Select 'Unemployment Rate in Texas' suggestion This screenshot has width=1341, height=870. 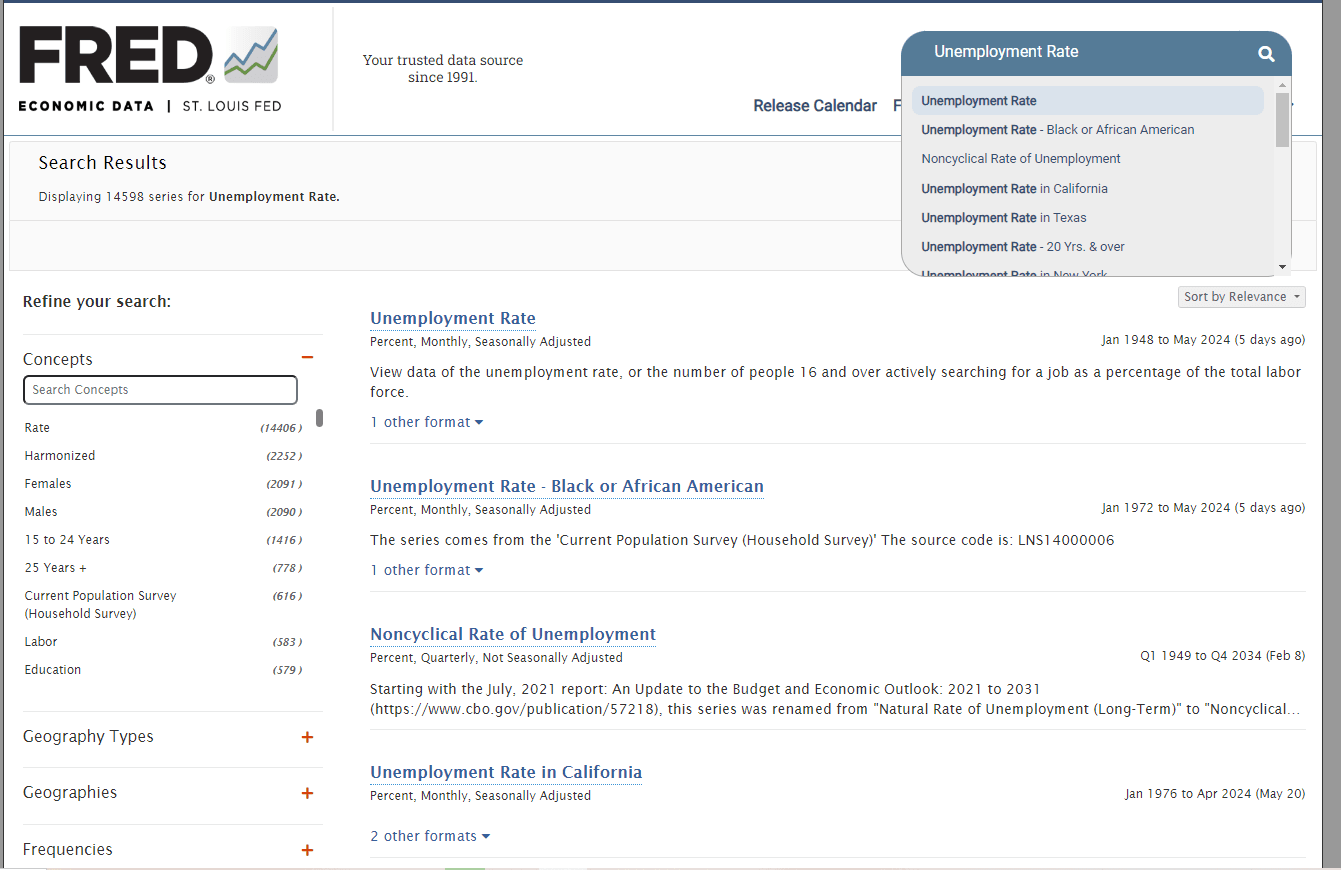click(x=1003, y=218)
